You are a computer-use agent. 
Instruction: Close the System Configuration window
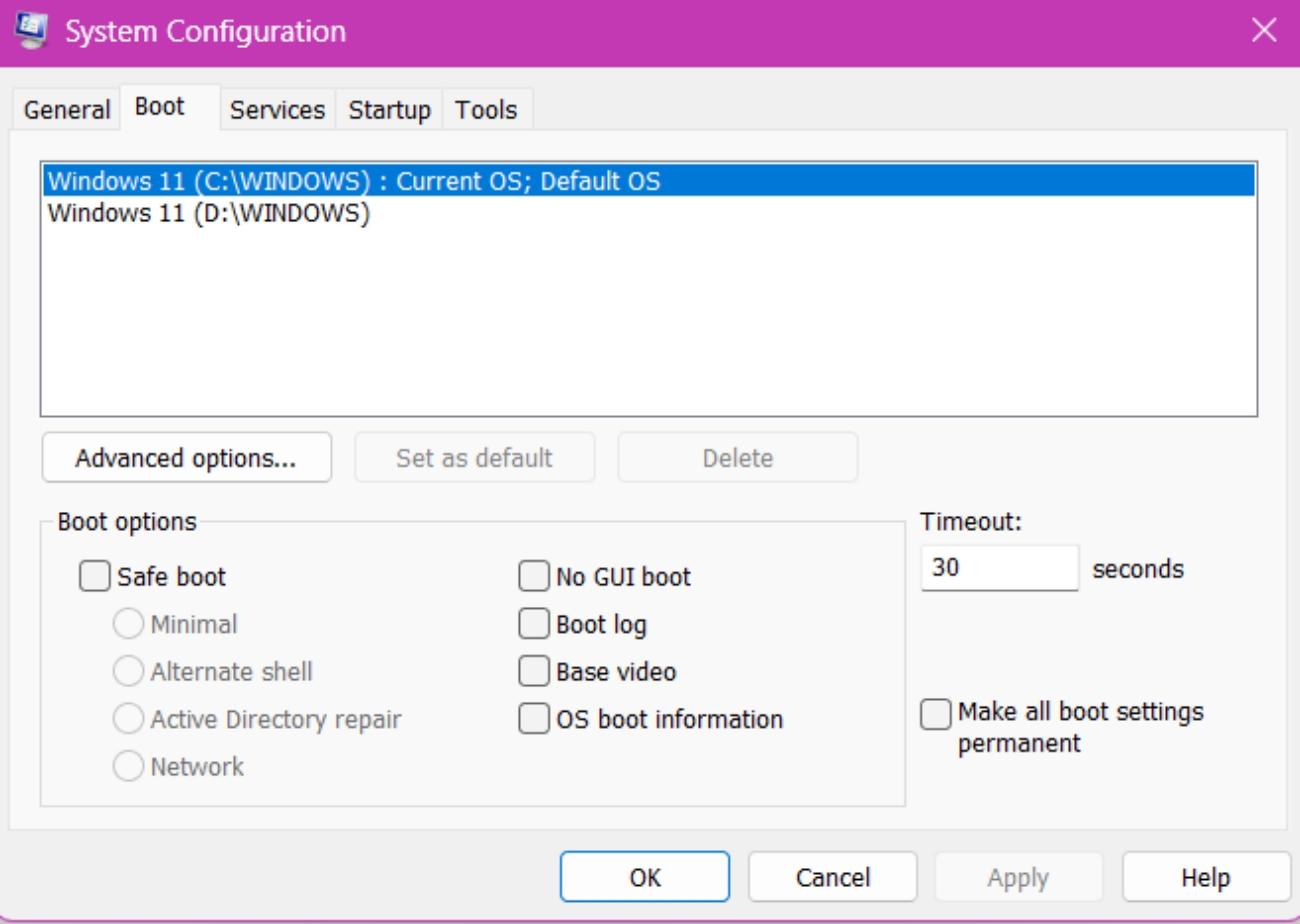pyautogui.click(x=1264, y=30)
